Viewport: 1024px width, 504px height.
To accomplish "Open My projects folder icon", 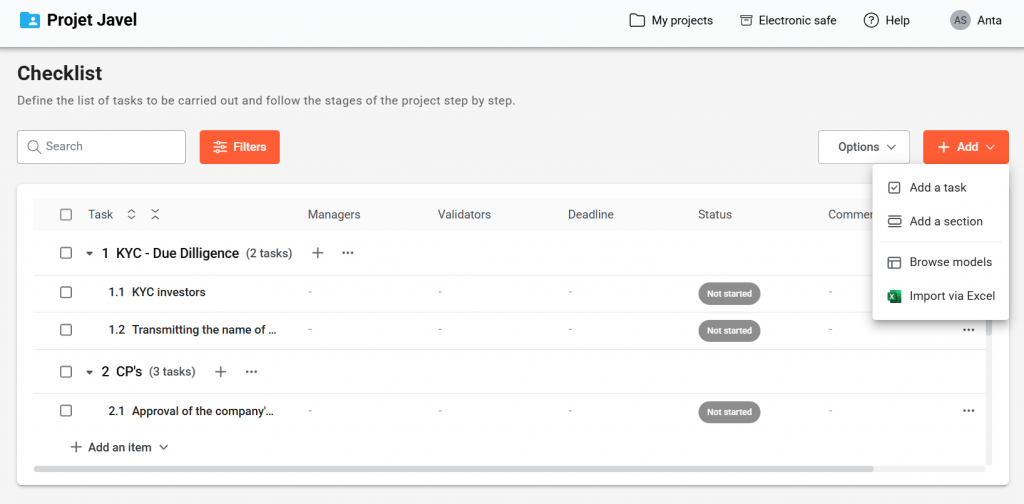I will click(637, 20).
